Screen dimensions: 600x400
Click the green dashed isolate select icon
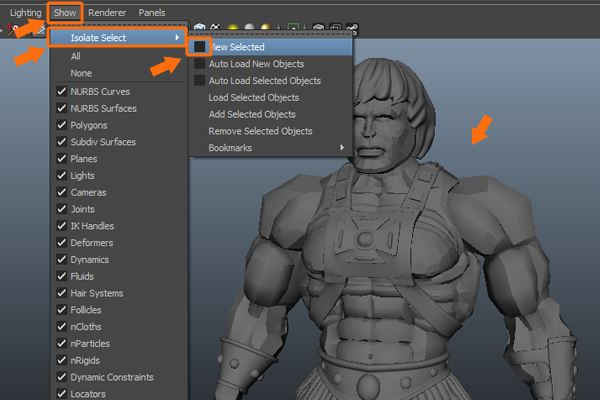click(293, 27)
